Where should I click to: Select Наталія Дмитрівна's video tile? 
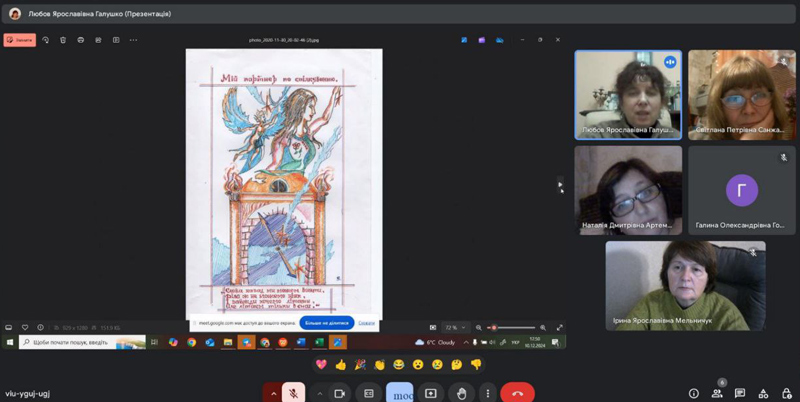coord(628,190)
